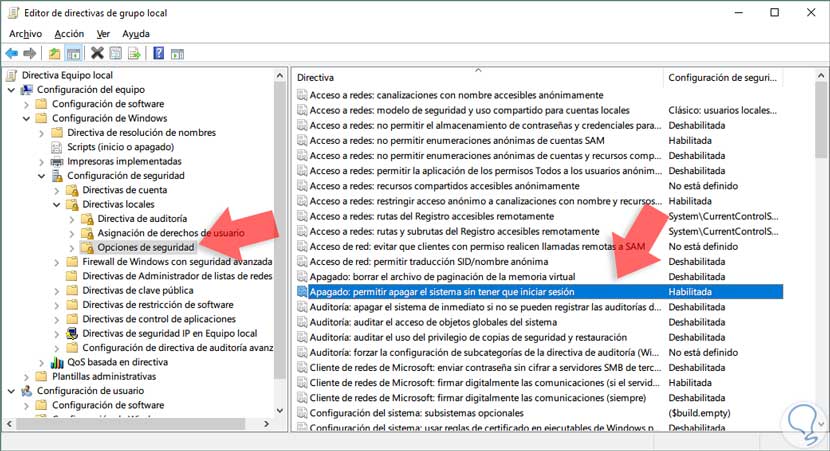Viewport: 830px width, 451px height.
Task: Click '($build.empty)' setting value
Action: coord(699,413)
